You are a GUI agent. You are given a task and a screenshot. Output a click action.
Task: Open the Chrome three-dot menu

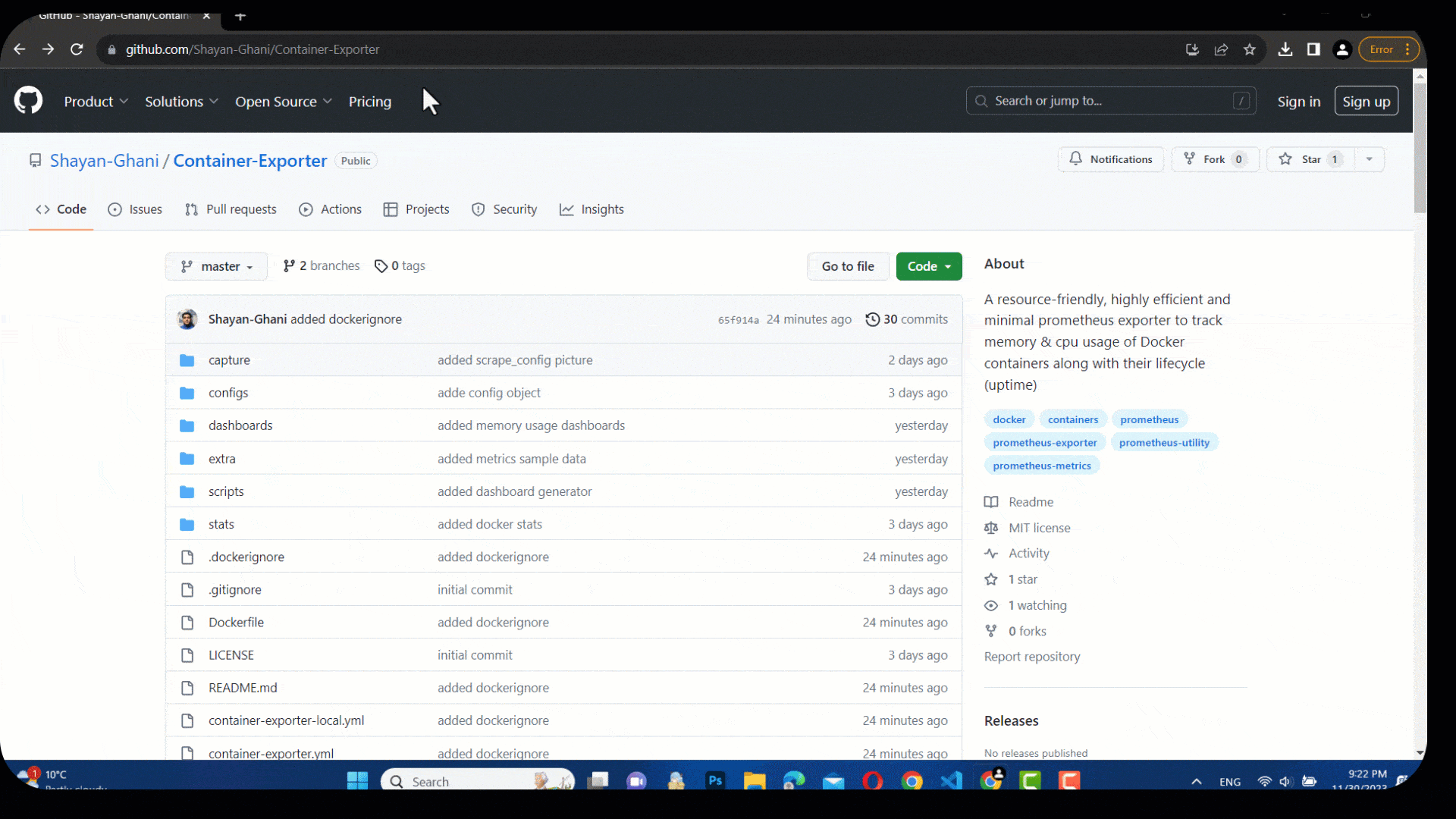(1407, 49)
